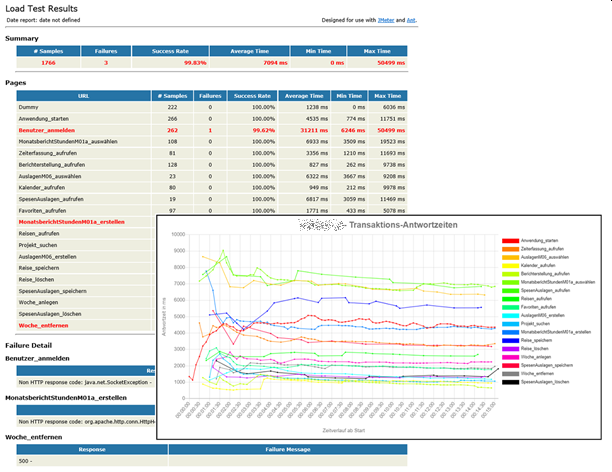Click the java.net.SocketException failure message

(x=85, y=383)
